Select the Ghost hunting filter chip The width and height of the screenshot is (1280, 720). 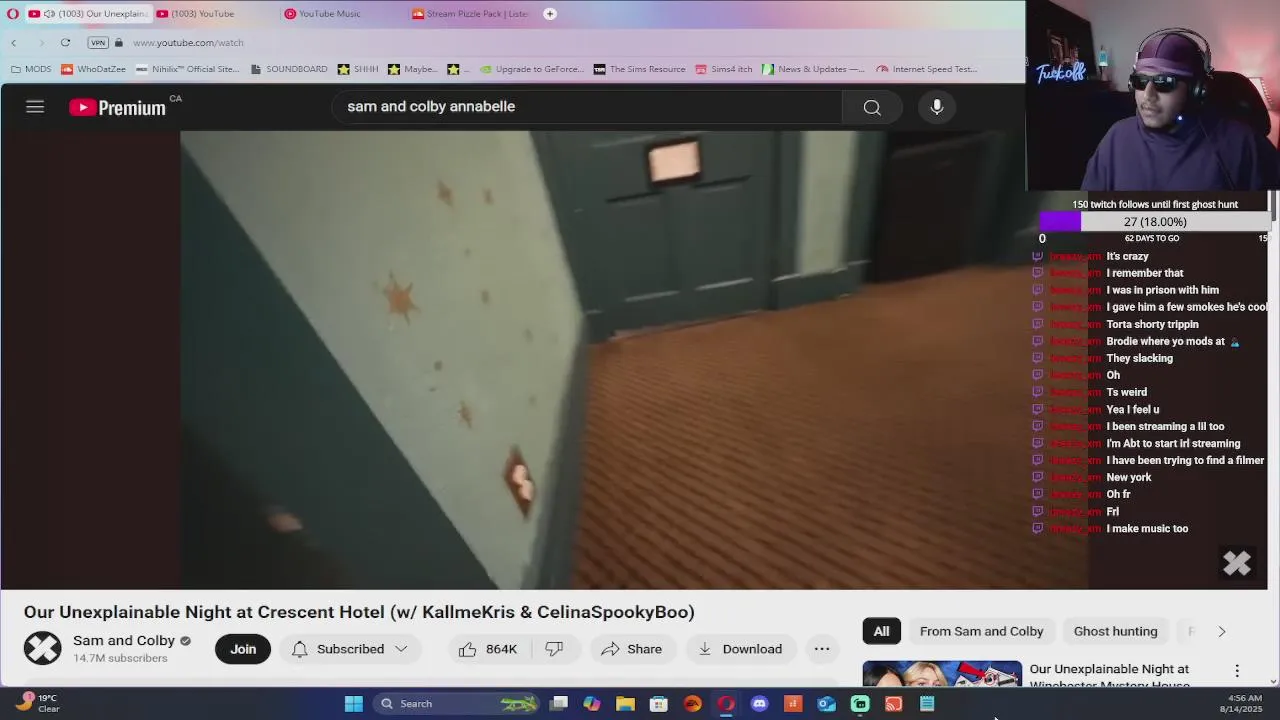point(1115,631)
